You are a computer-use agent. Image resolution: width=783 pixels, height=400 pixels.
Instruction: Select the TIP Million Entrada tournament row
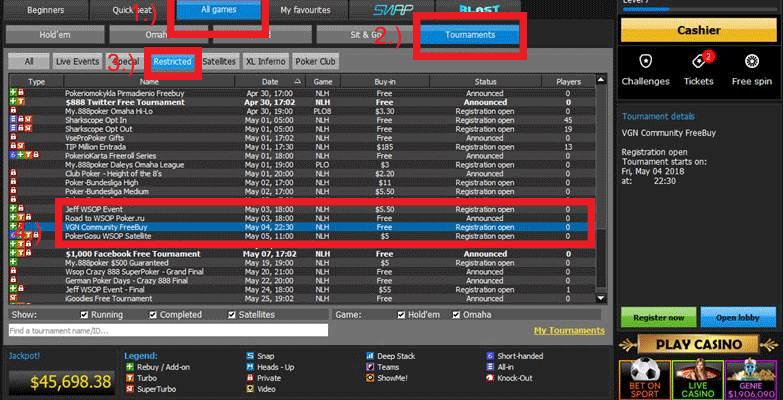point(302,147)
